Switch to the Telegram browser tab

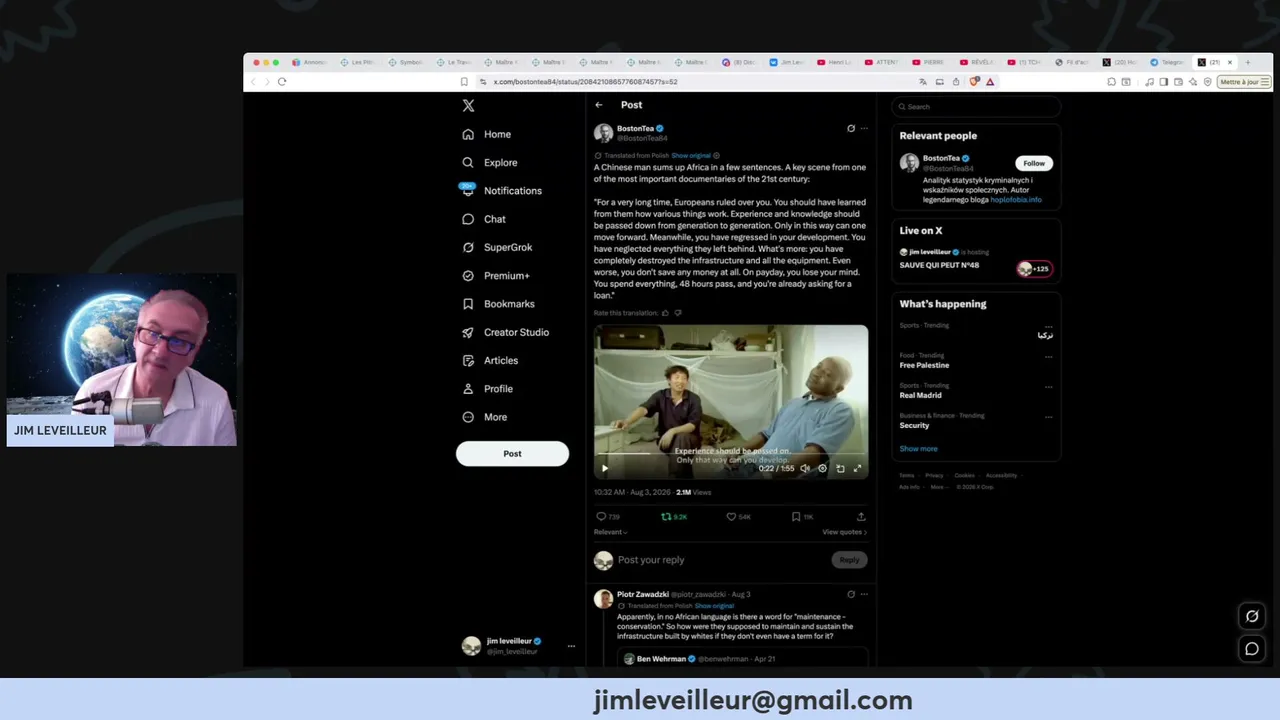(x=1167, y=62)
